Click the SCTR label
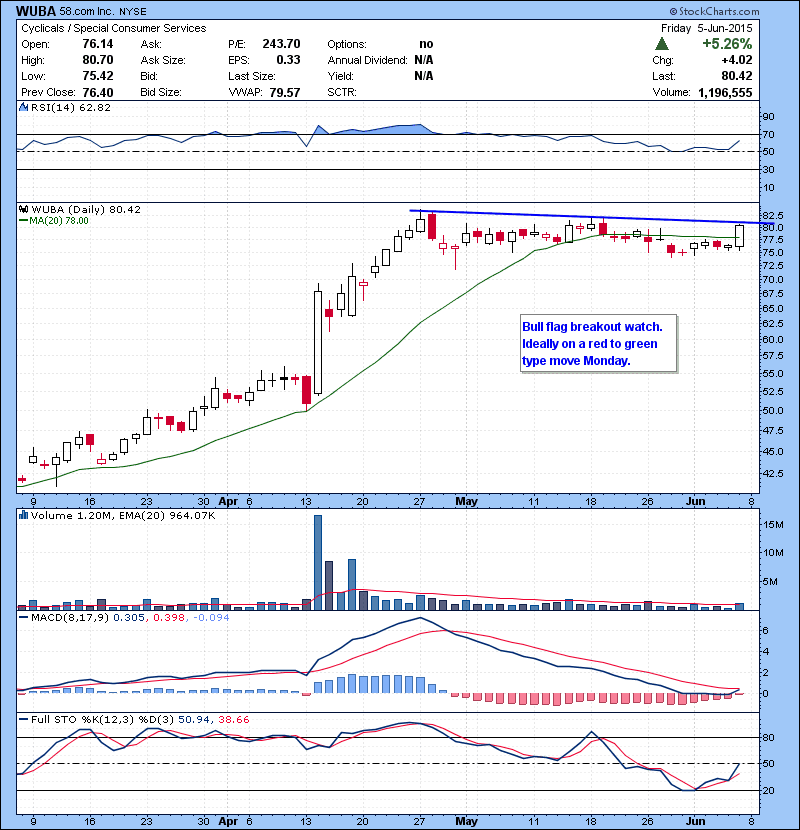 (x=341, y=92)
